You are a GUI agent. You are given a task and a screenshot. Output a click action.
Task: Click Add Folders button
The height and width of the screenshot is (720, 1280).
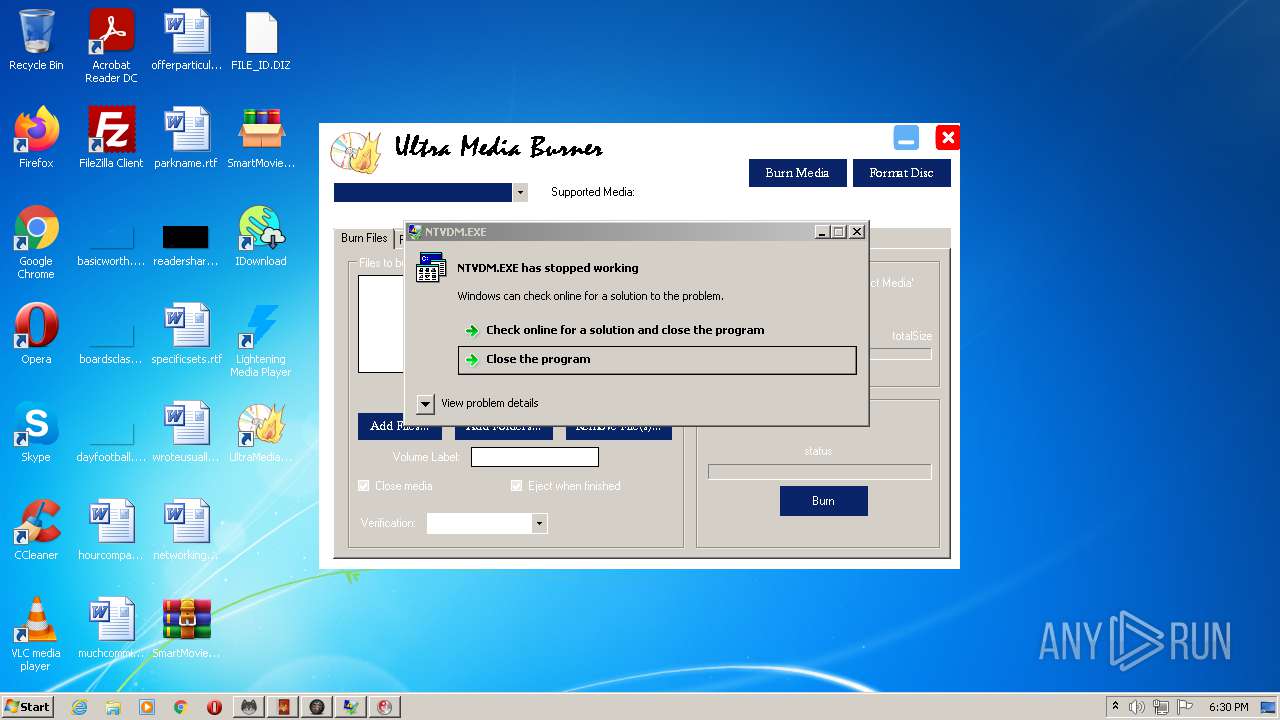tap(504, 433)
